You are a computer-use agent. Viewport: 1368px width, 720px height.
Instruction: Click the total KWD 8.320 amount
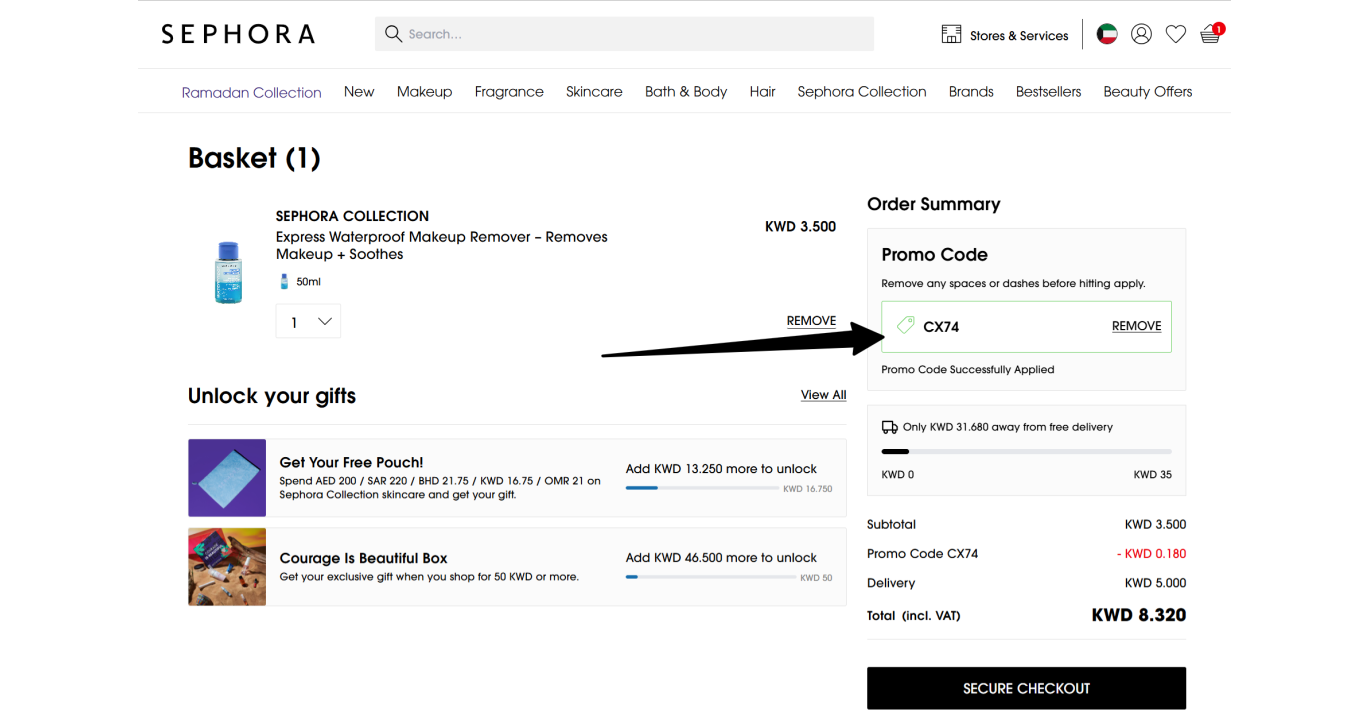point(1139,615)
